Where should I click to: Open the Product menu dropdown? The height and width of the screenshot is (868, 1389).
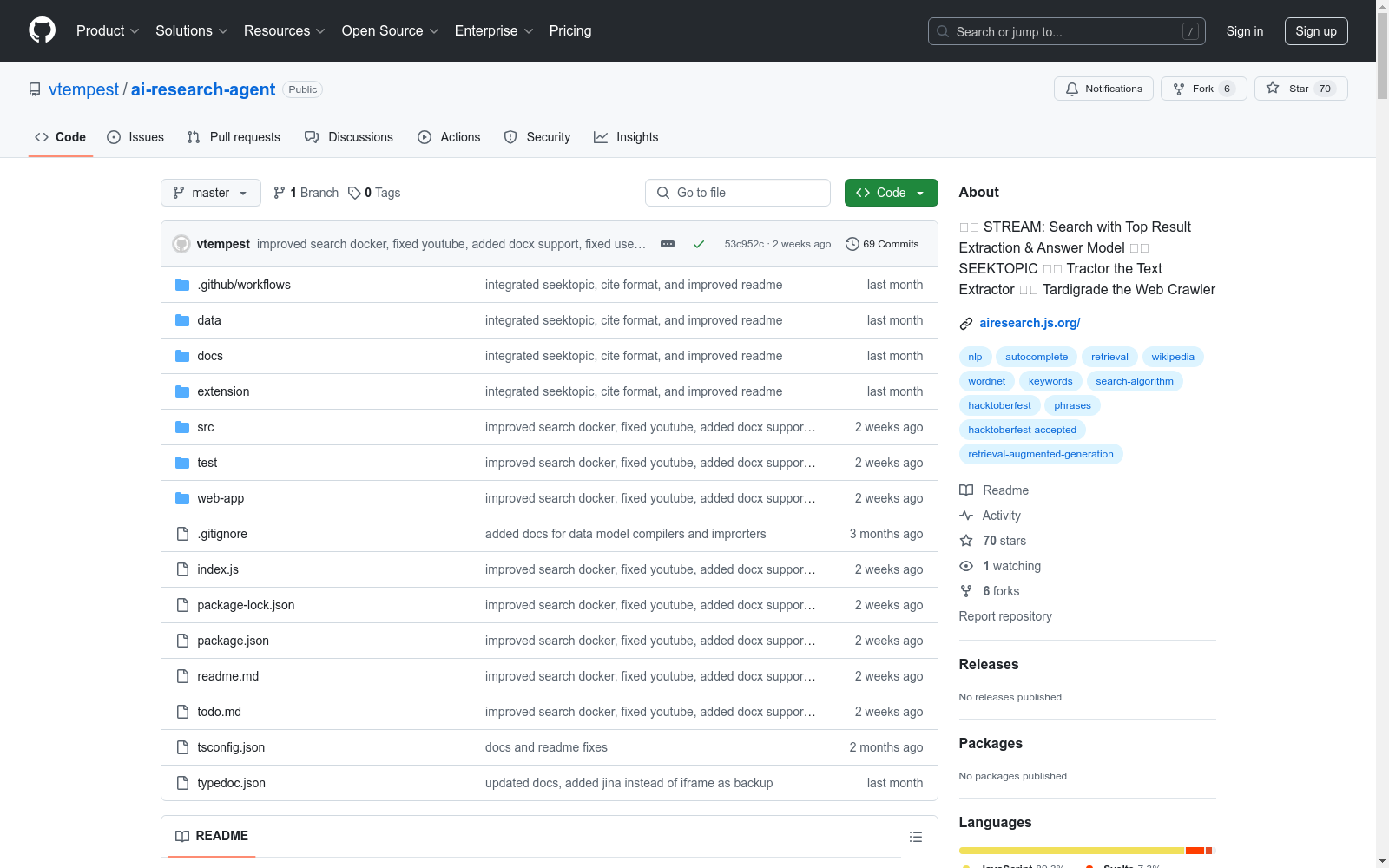tap(108, 30)
